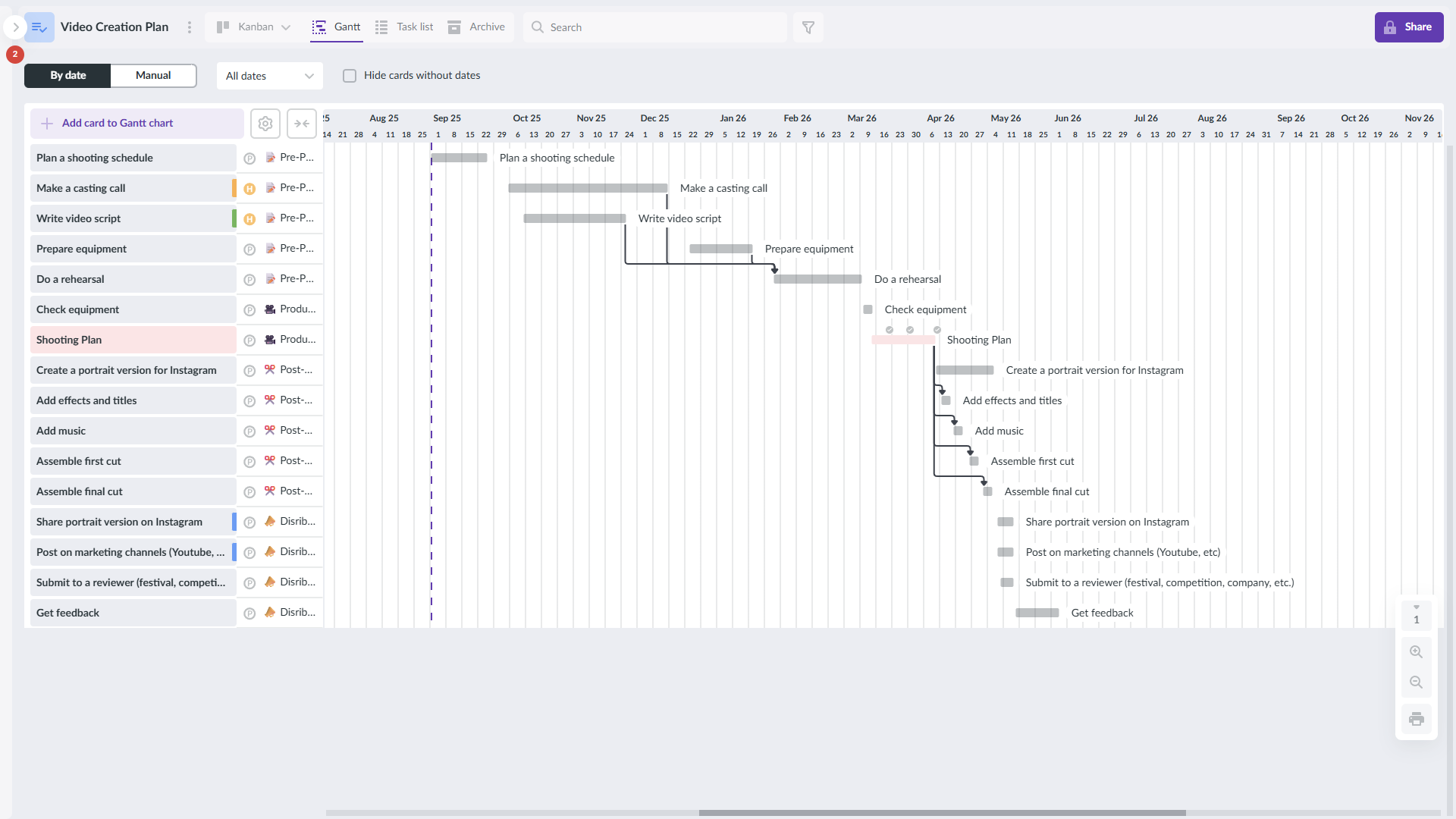This screenshot has height=819, width=1456.
Task: Click the green color label on Write video script
Action: point(235,218)
